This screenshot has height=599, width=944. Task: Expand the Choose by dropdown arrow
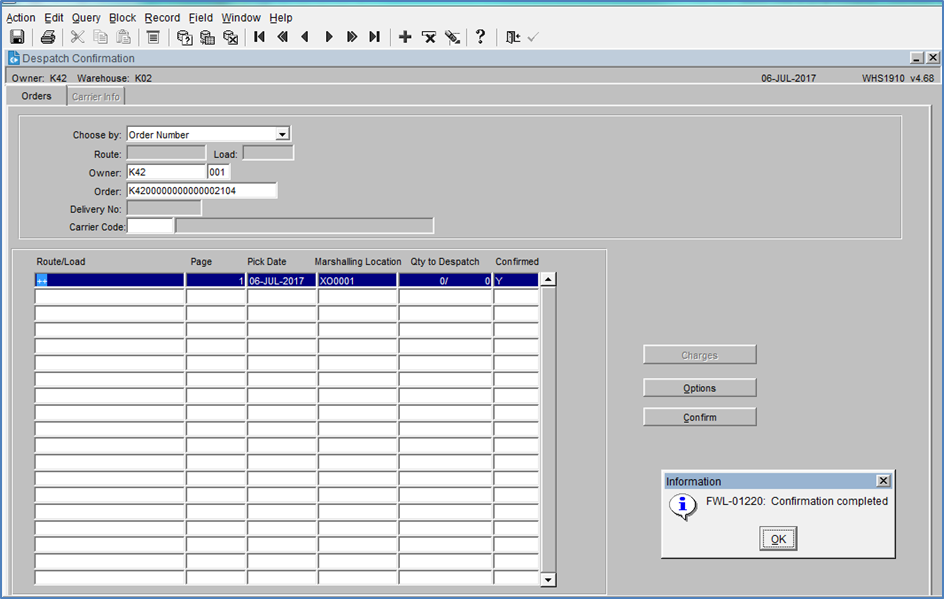[282, 134]
